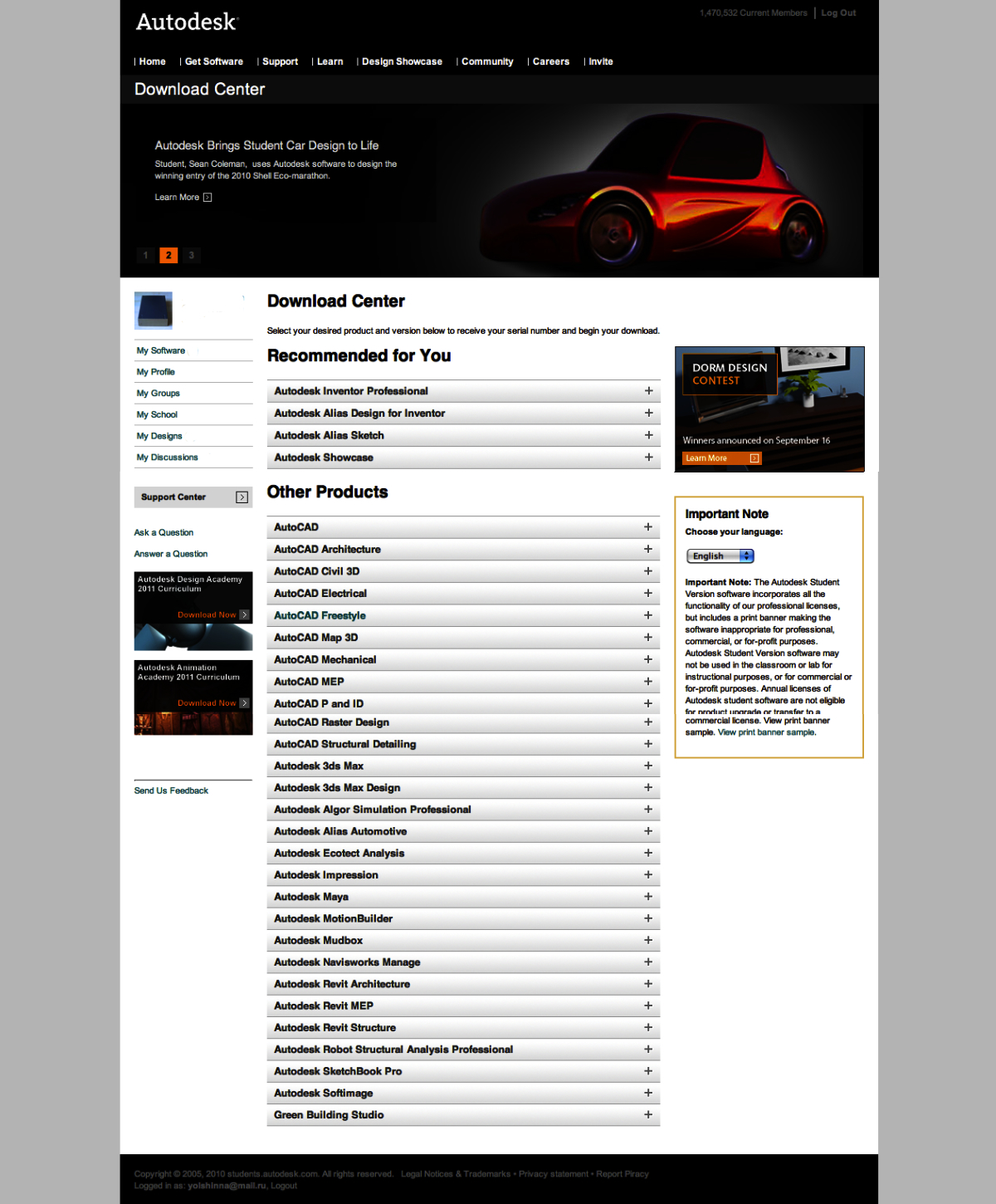Open My Software sidebar link
Screen dimensions: 996x1204
click(x=161, y=351)
